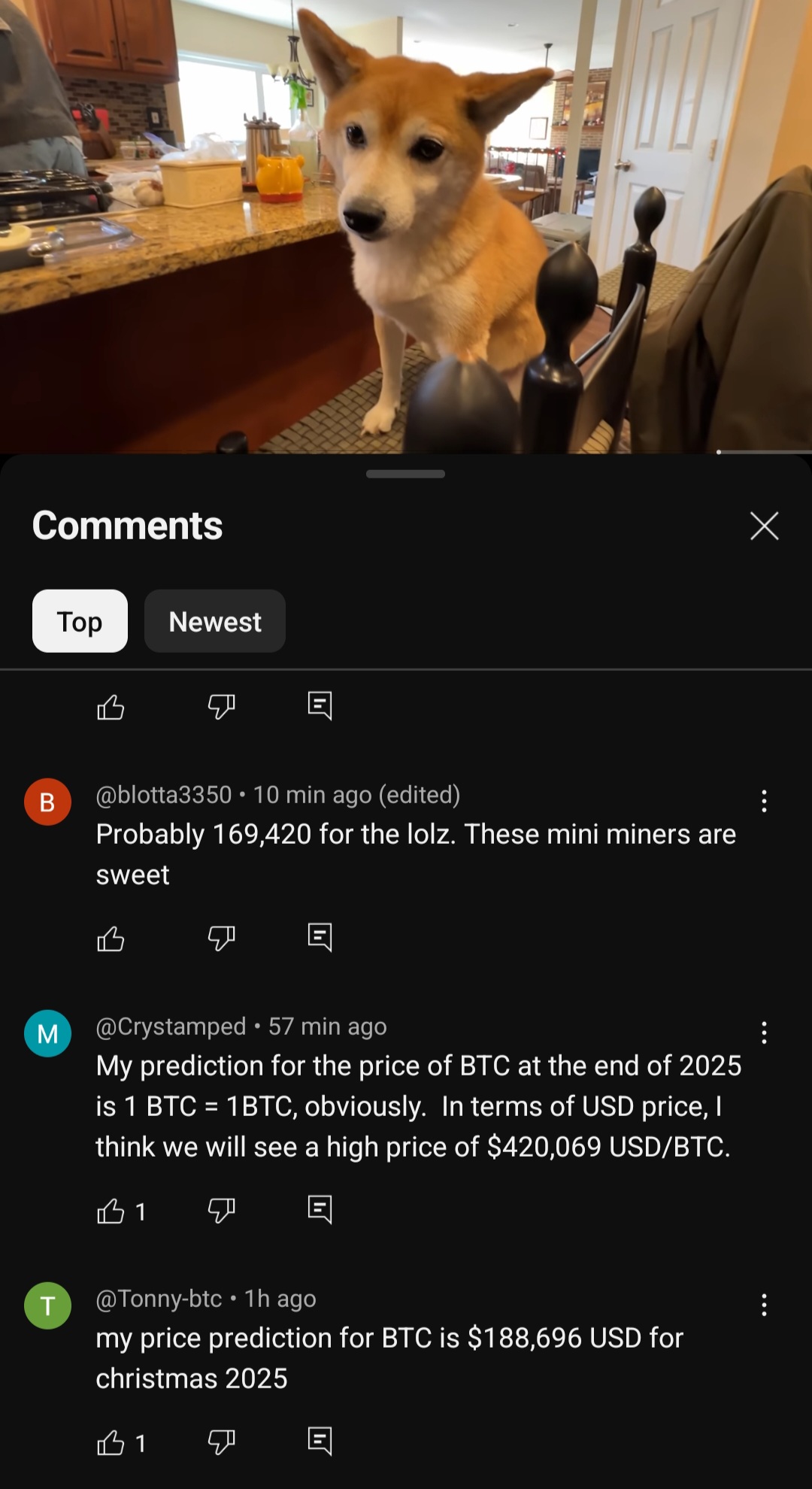Tap the Shiba dog video player

tap(406, 226)
